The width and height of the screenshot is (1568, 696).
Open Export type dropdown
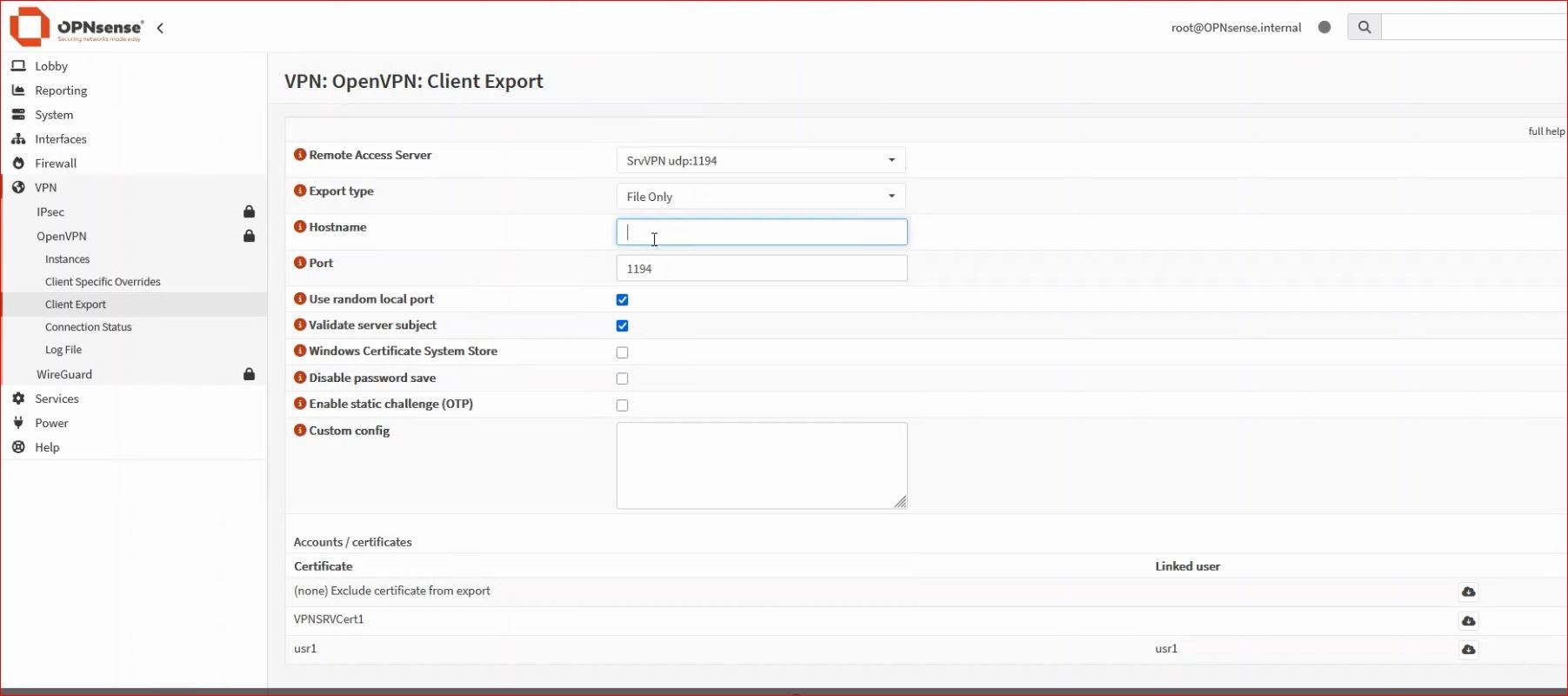tap(760, 197)
